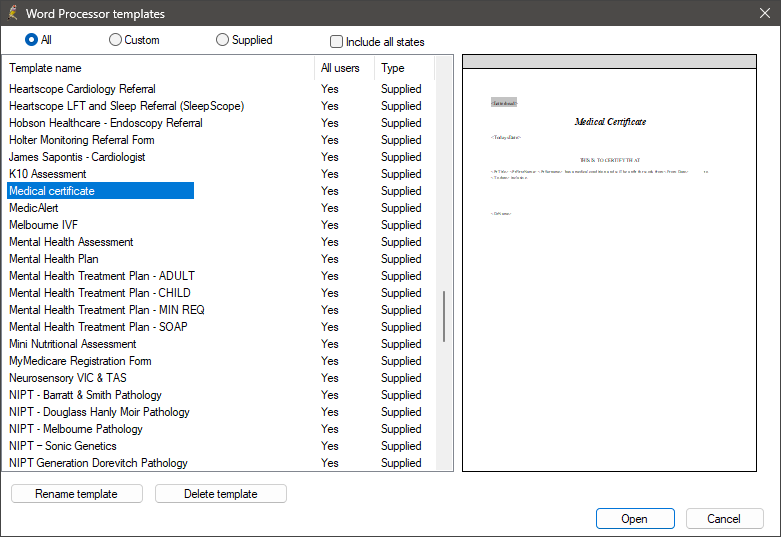Select the Mental Health Plan template

(54, 259)
